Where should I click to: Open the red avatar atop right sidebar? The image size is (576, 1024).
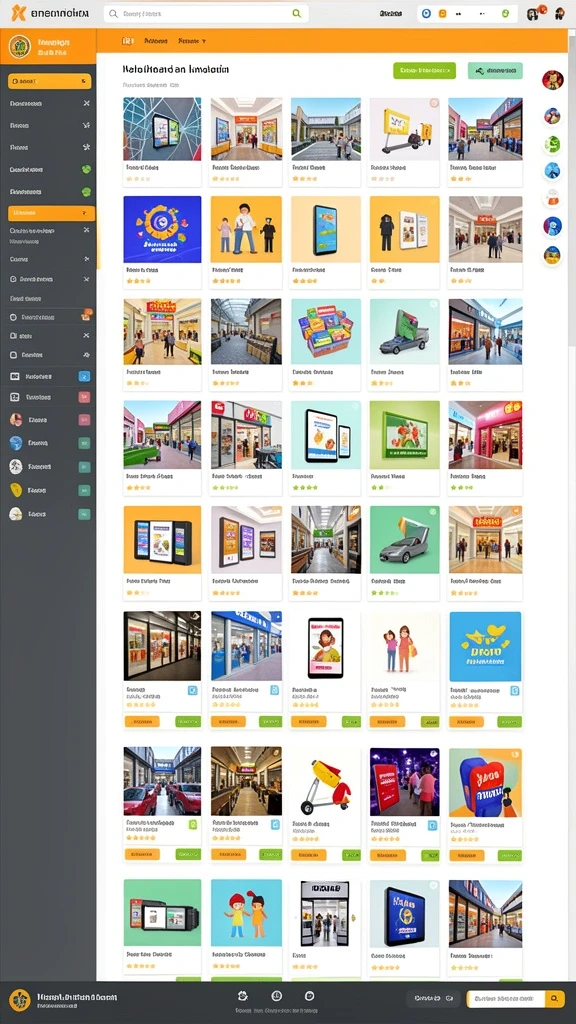click(x=552, y=80)
